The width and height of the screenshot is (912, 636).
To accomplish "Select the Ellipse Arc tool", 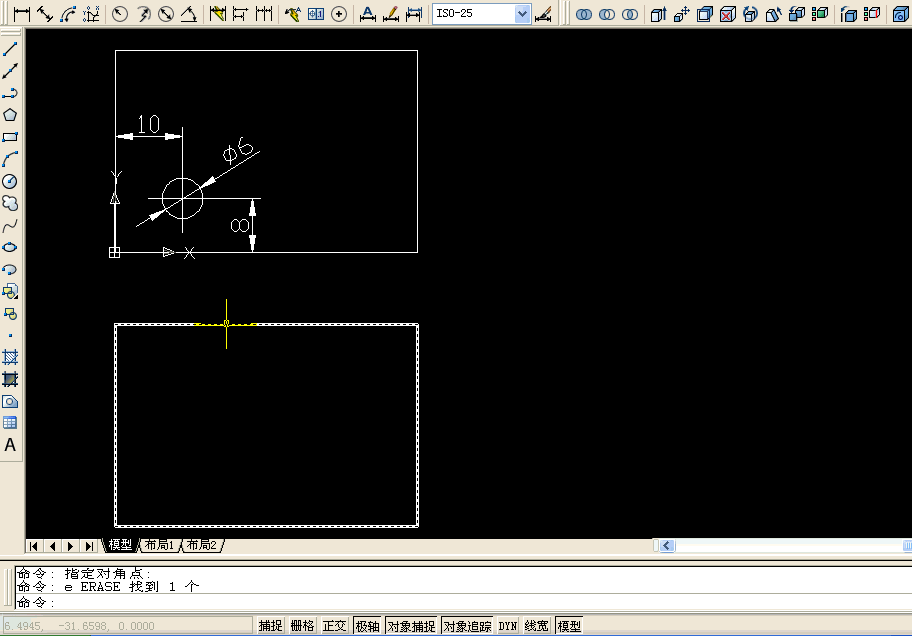I will click(x=10, y=269).
